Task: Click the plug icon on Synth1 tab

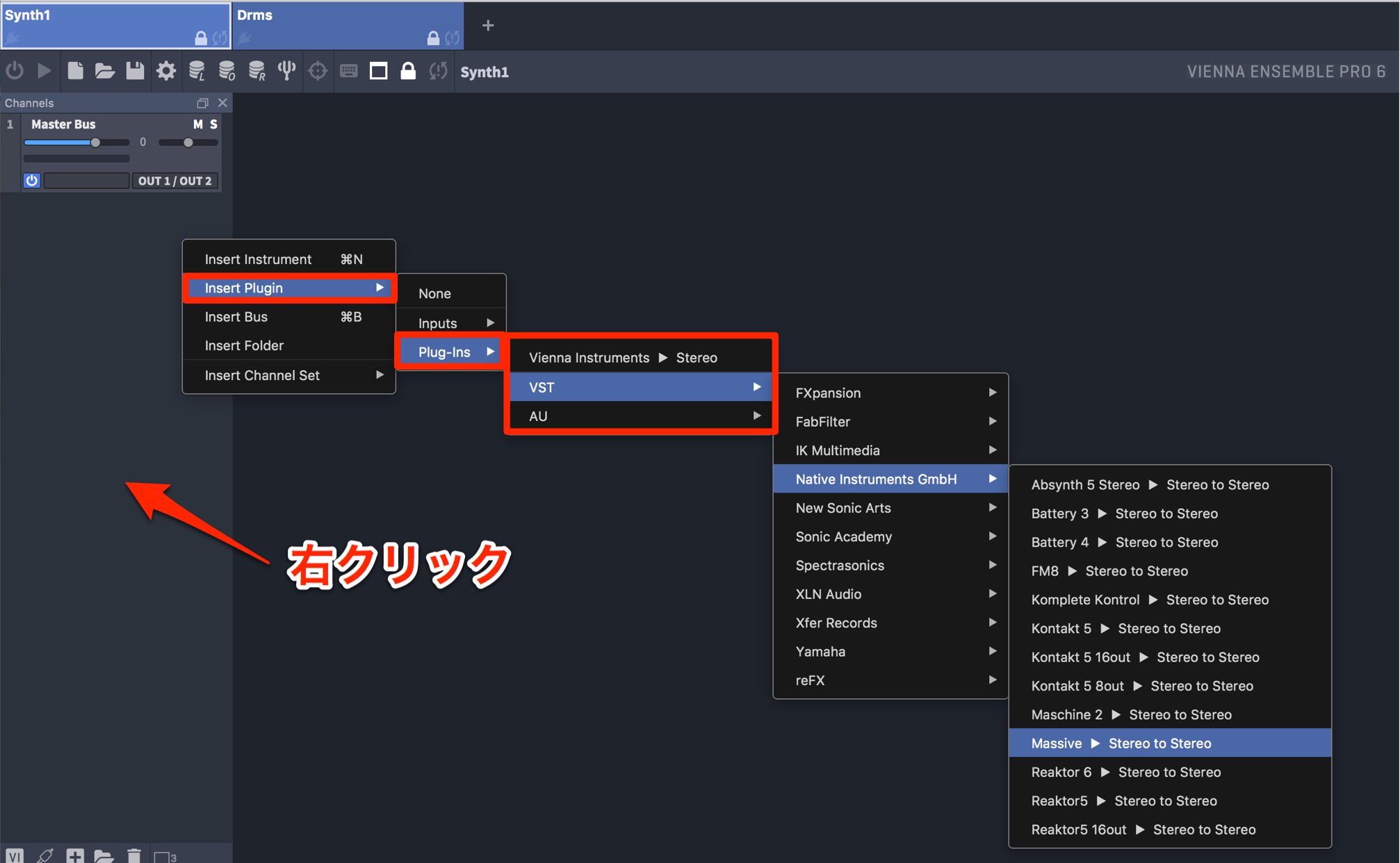Action: pyautogui.click(x=12, y=39)
